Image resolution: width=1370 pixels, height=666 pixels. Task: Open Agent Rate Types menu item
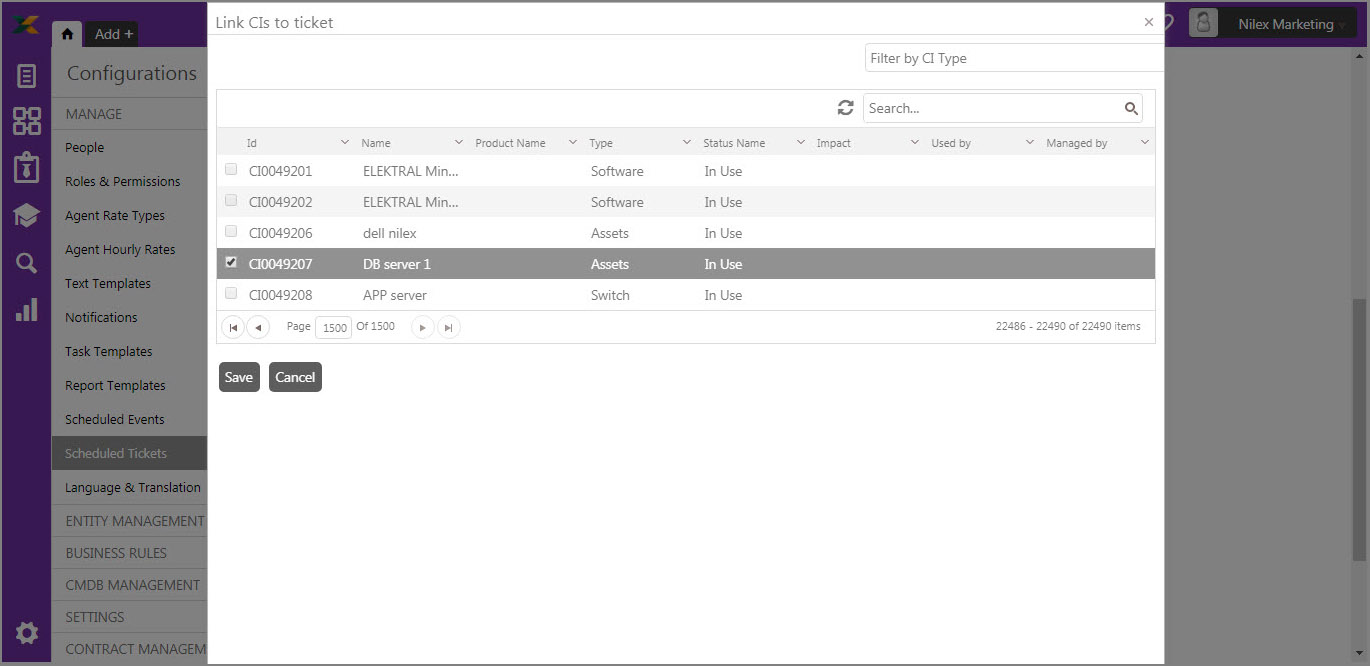(x=115, y=215)
